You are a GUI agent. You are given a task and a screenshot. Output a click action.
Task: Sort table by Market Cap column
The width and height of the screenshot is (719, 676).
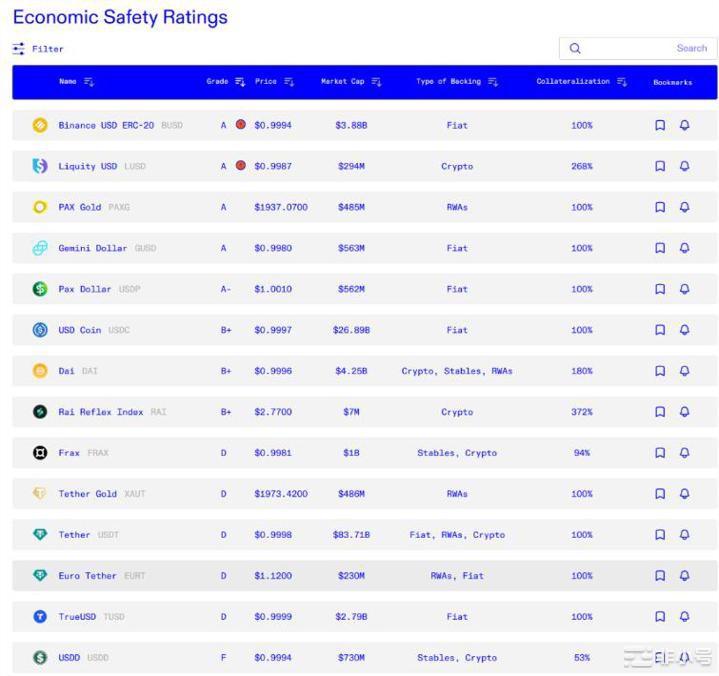tap(376, 82)
